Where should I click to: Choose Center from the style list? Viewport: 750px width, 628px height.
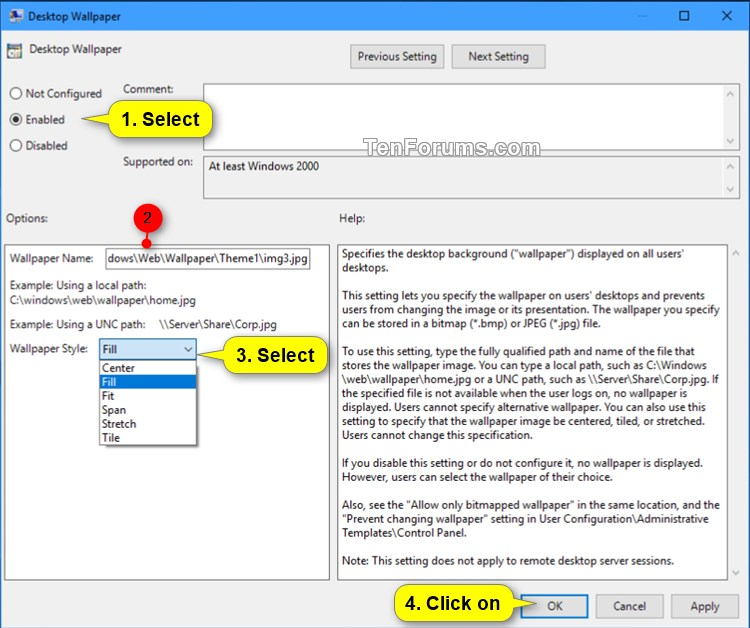coord(148,368)
